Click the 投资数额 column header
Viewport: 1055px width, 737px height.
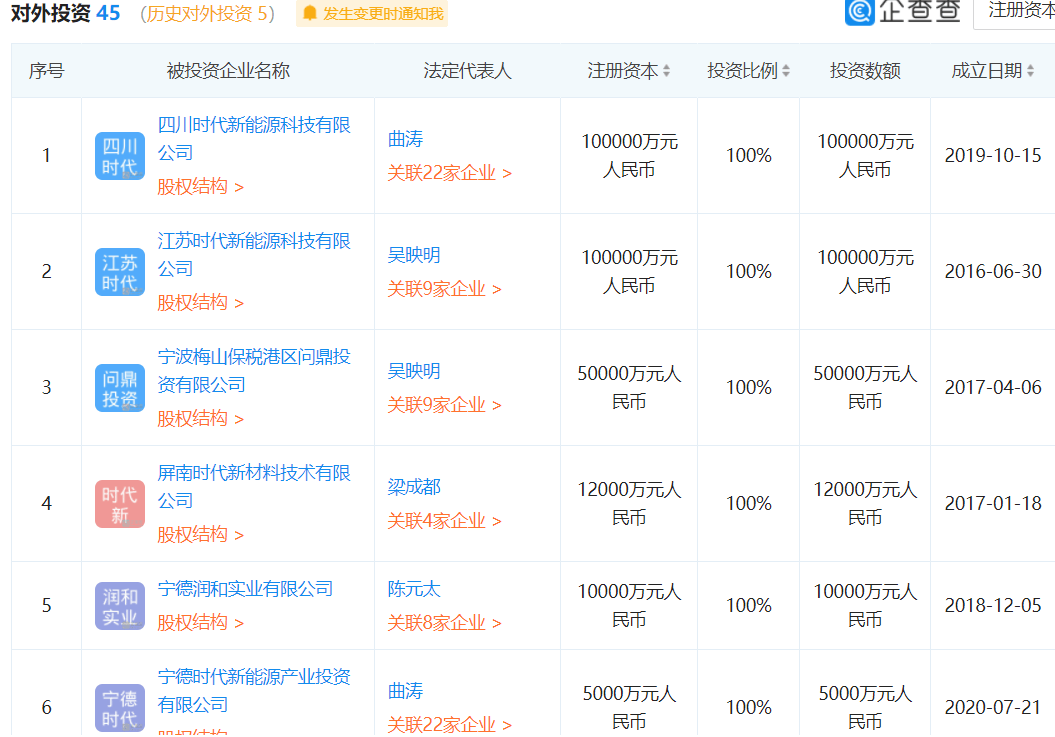point(865,71)
